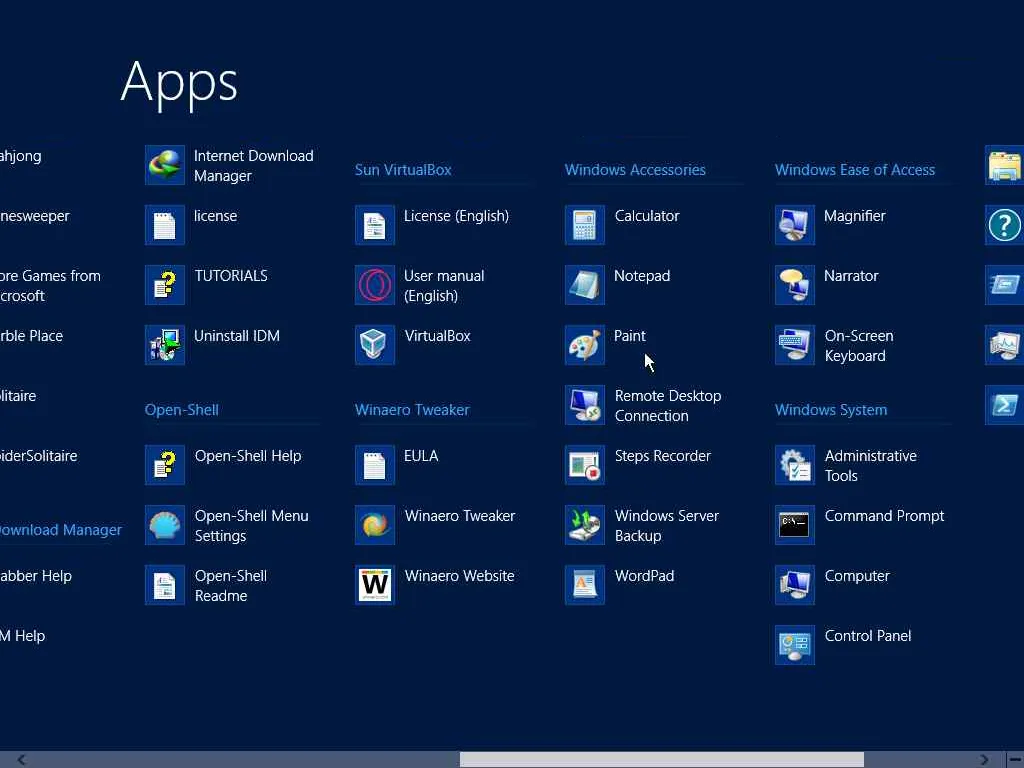Image resolution: width=1024 pixels, height=768 pixels.
Task: Click the "Administrative Tools" label
Action: [x=871, y=466]
